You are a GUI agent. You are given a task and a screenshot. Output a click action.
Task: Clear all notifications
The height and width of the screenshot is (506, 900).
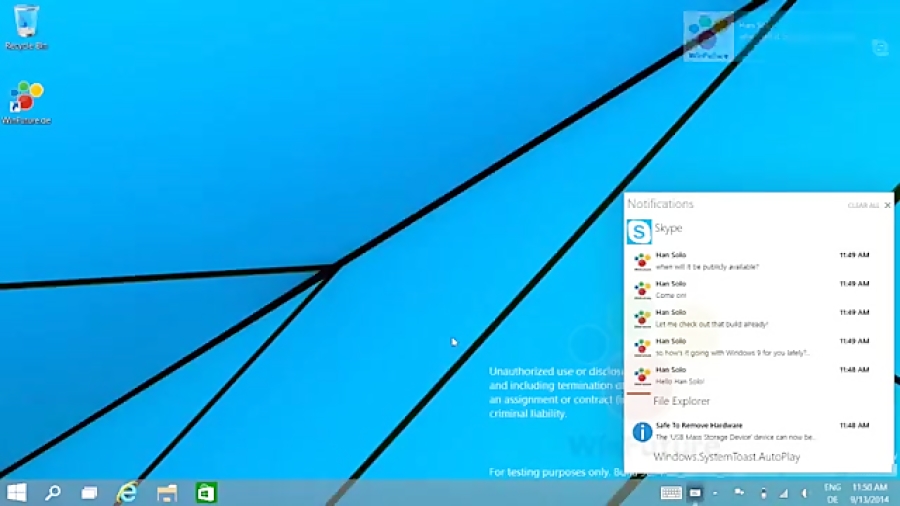[x=863, y=205]
